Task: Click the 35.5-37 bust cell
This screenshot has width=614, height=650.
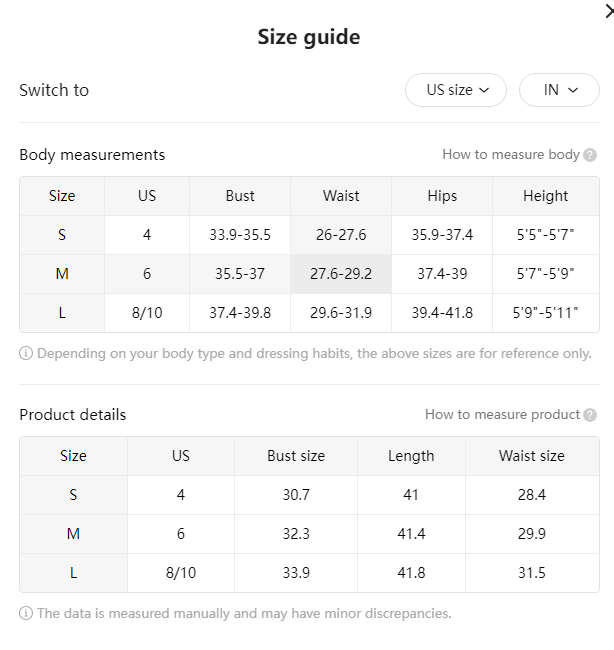Action: pos(240,274)
